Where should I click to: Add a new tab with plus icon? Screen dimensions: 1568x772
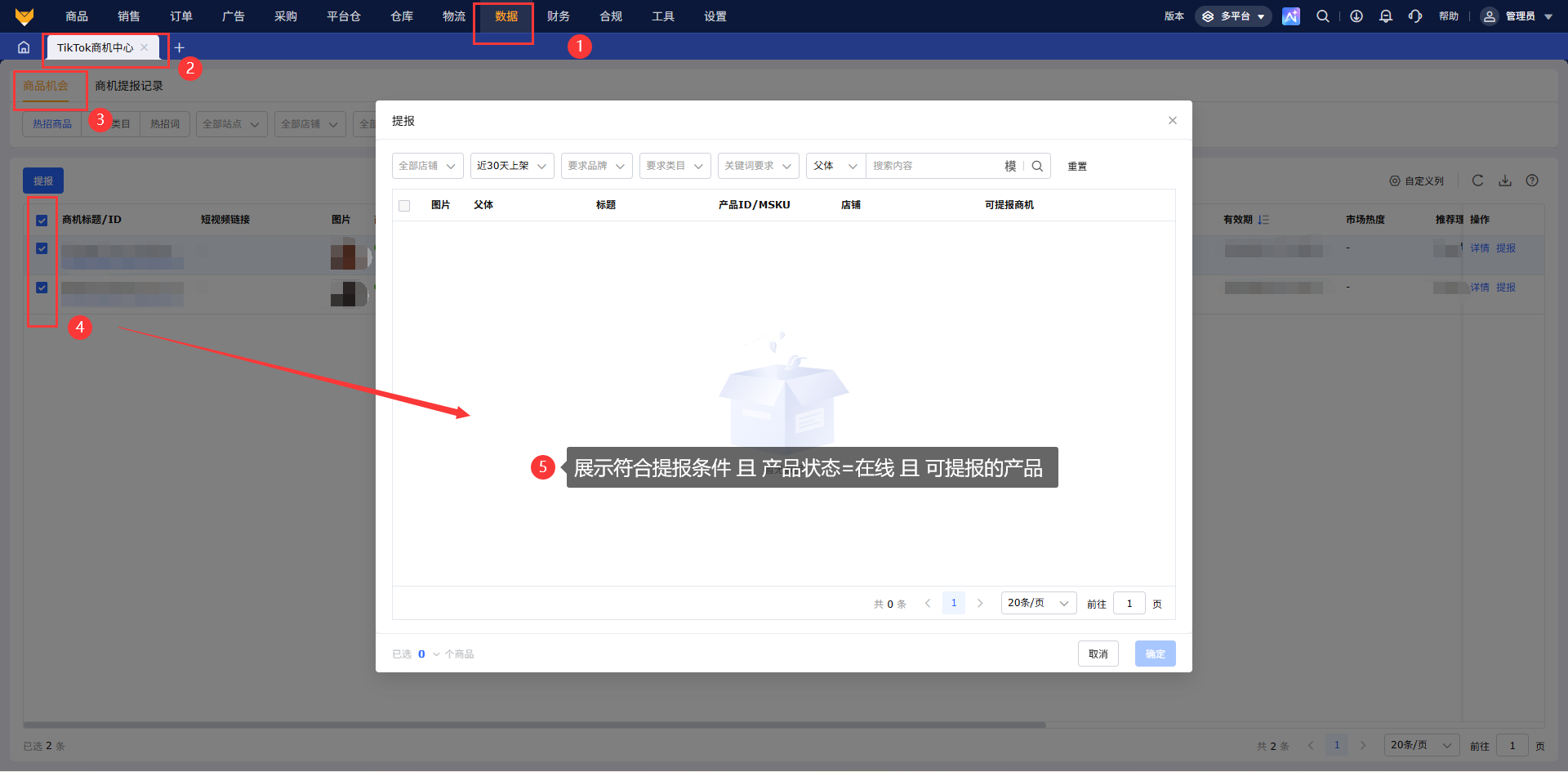[180, 47]
